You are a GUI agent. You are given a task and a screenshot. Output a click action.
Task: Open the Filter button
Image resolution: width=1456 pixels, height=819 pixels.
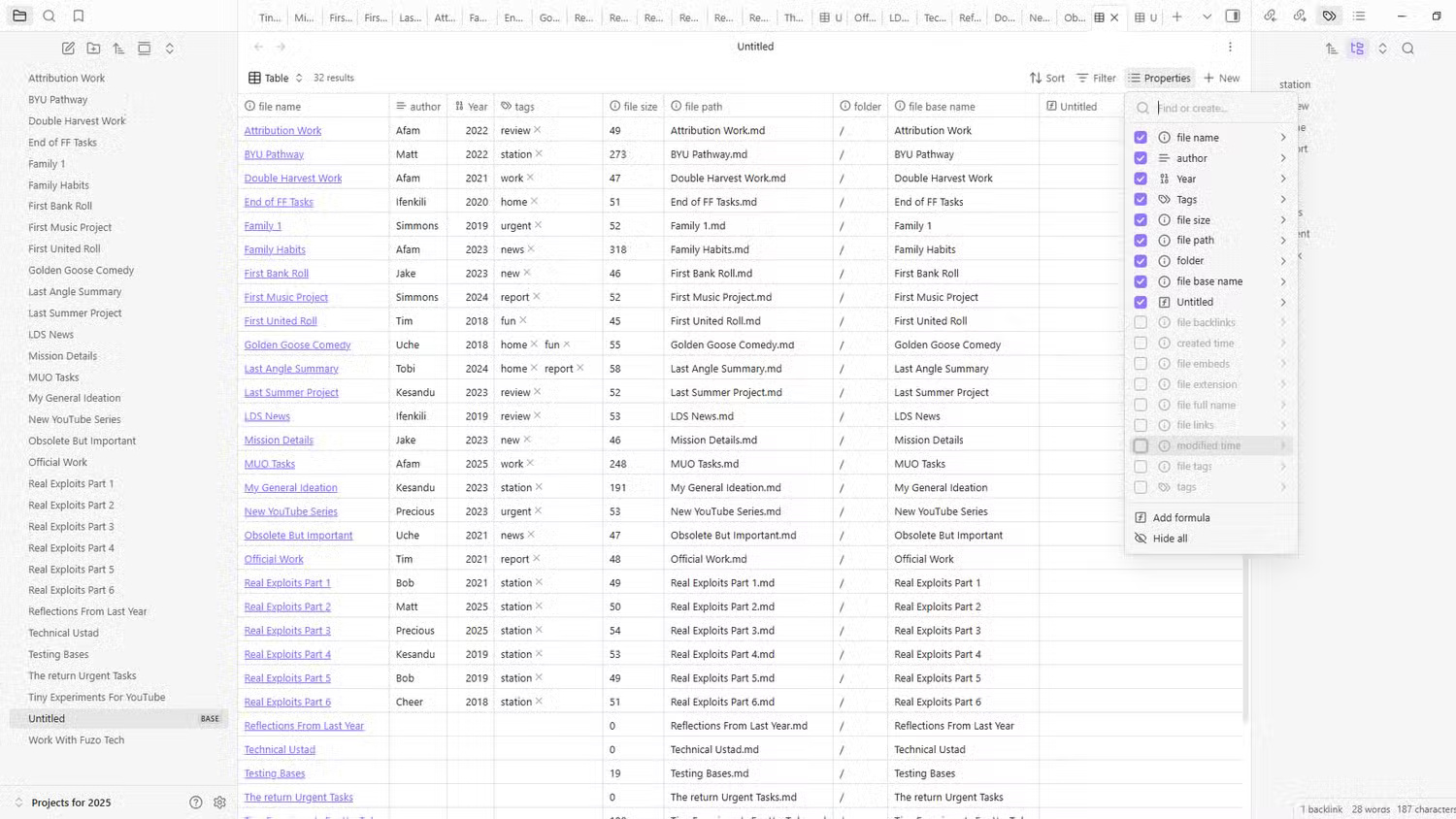click(x=1097, y=78)
